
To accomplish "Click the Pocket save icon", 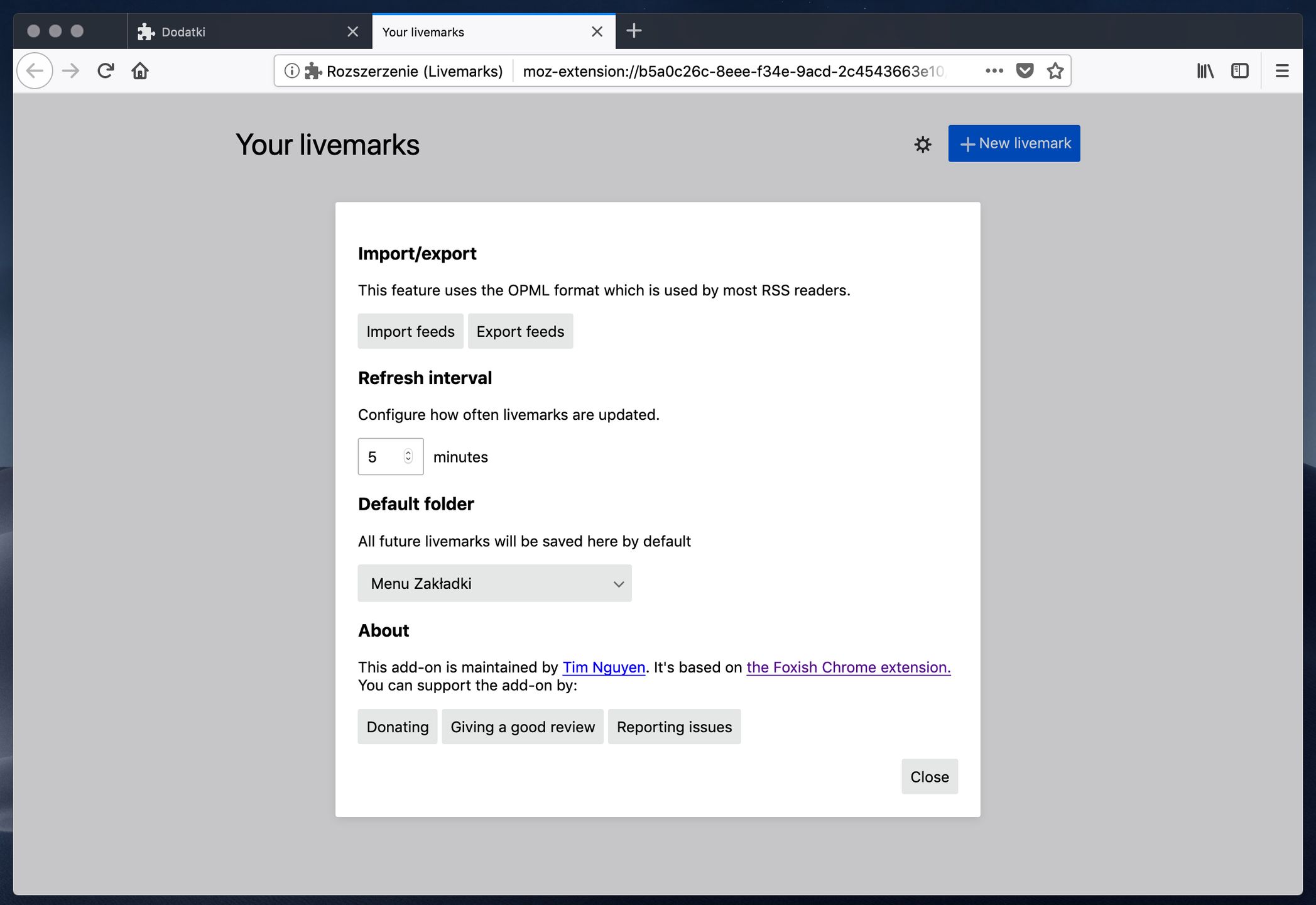I will 1025,71.
